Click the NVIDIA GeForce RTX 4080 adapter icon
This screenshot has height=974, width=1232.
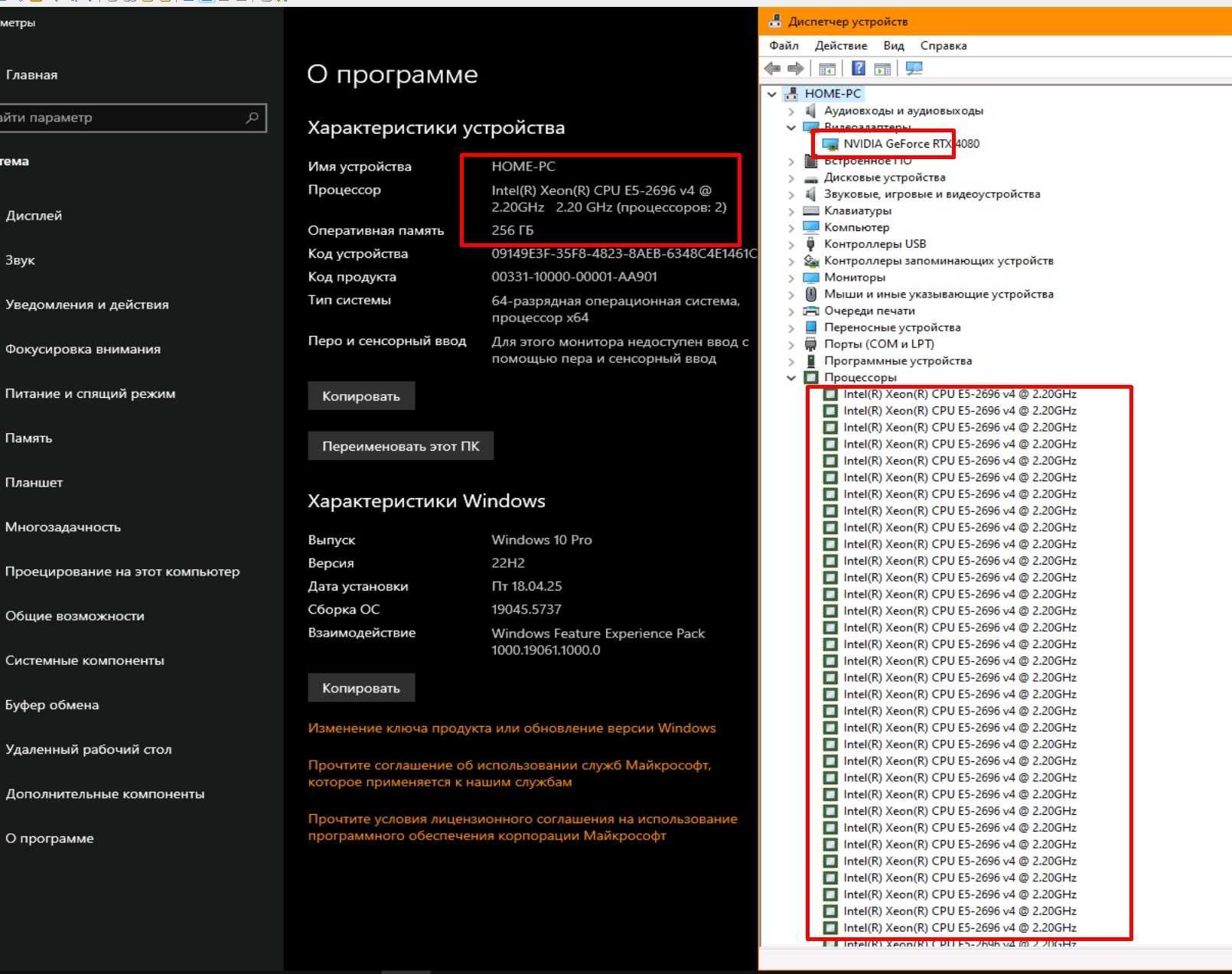point(829,144)
